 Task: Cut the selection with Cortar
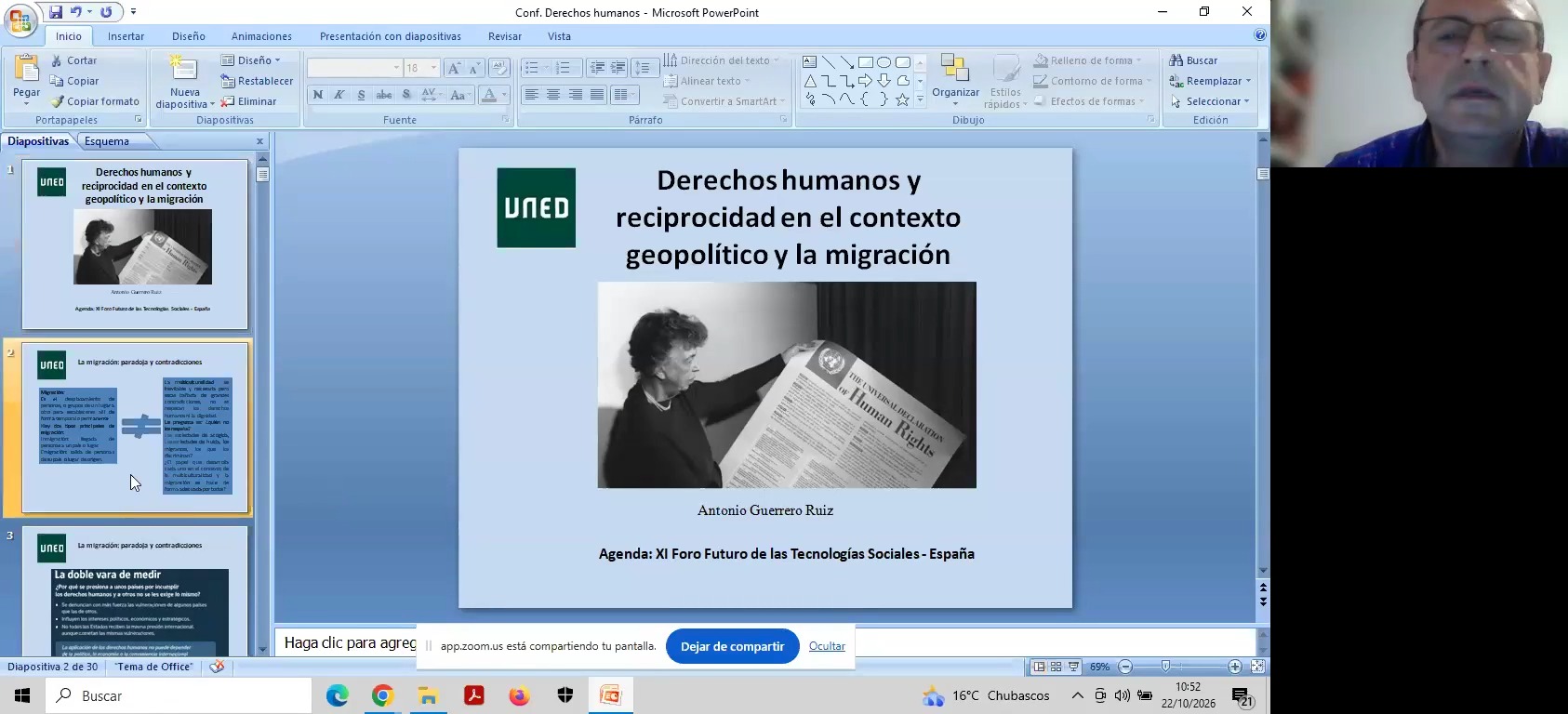click(x=73, y=60)
